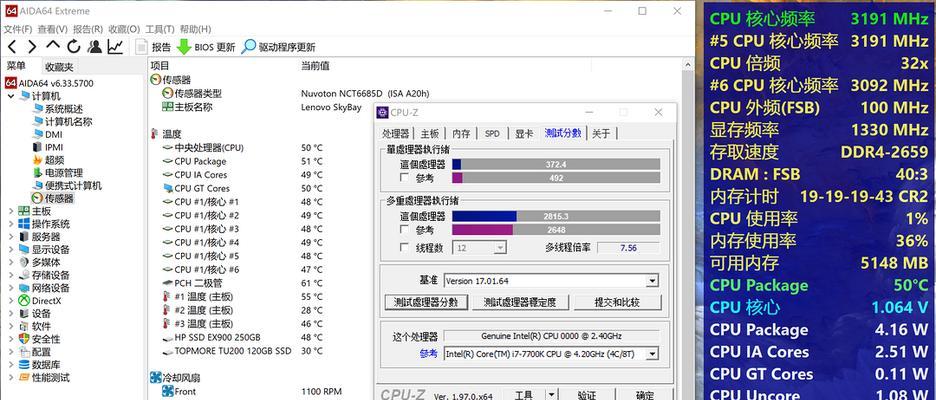Click CPU-Z 验证 button
Viewport: 936px width, 400px height.
(x=587, y=394)
